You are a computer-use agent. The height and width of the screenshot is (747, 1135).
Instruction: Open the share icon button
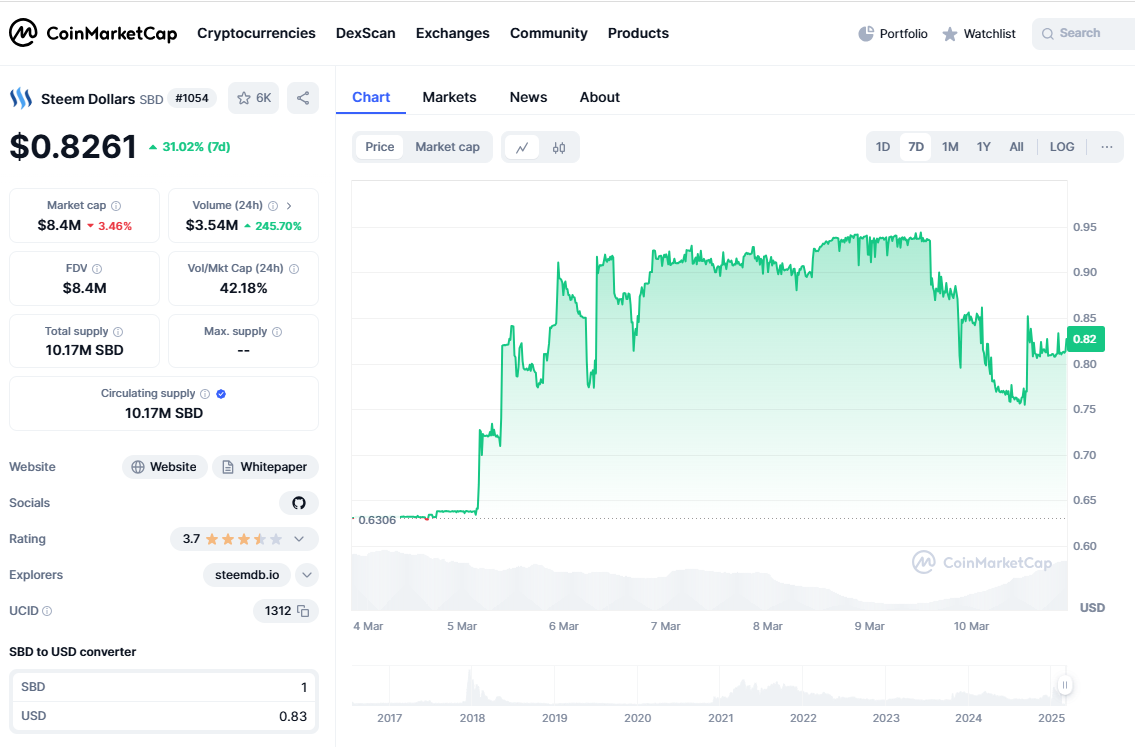(303, 98)
